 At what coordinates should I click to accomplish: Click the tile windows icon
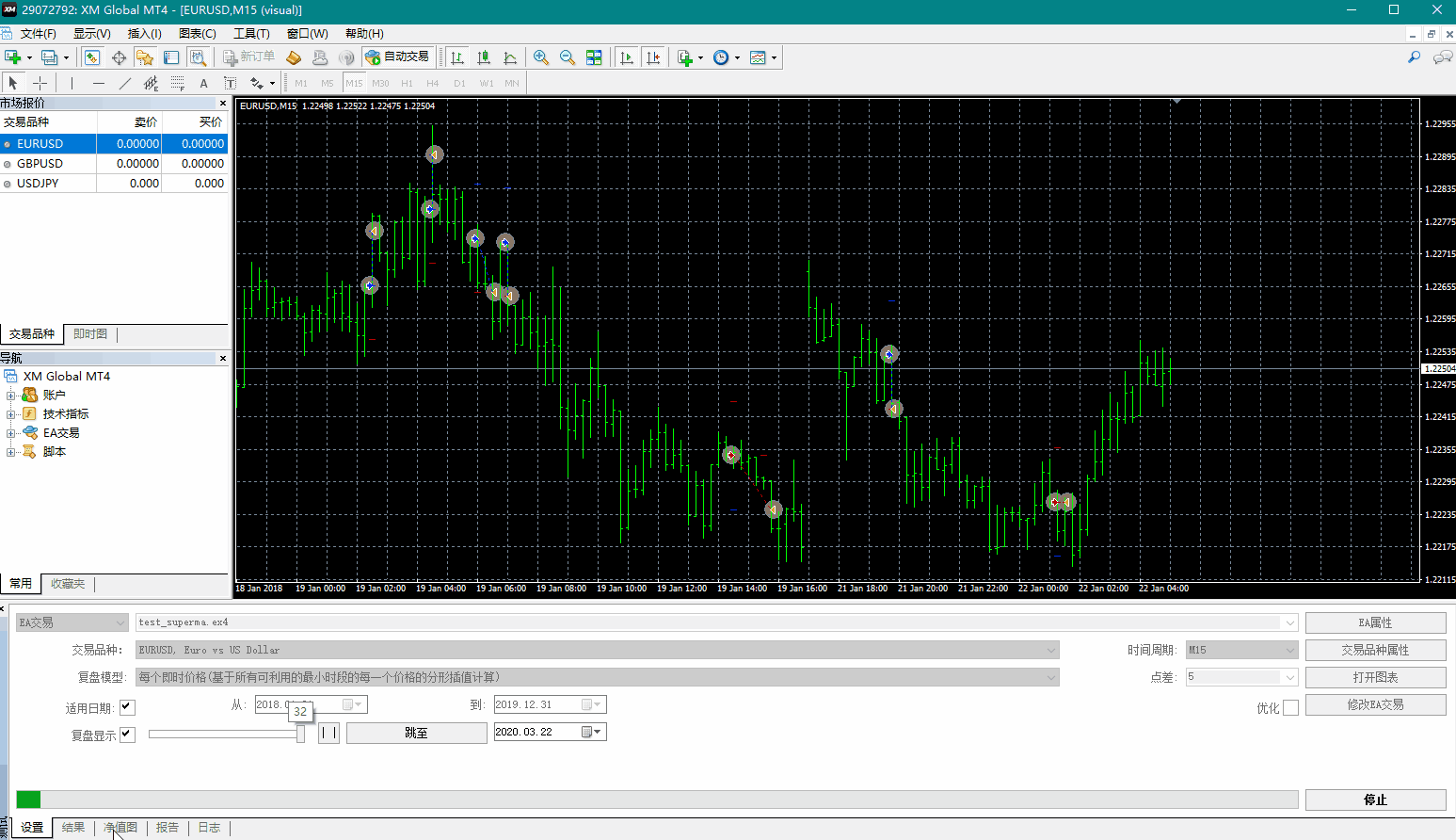pyautogui.click(x=594, y=57)
